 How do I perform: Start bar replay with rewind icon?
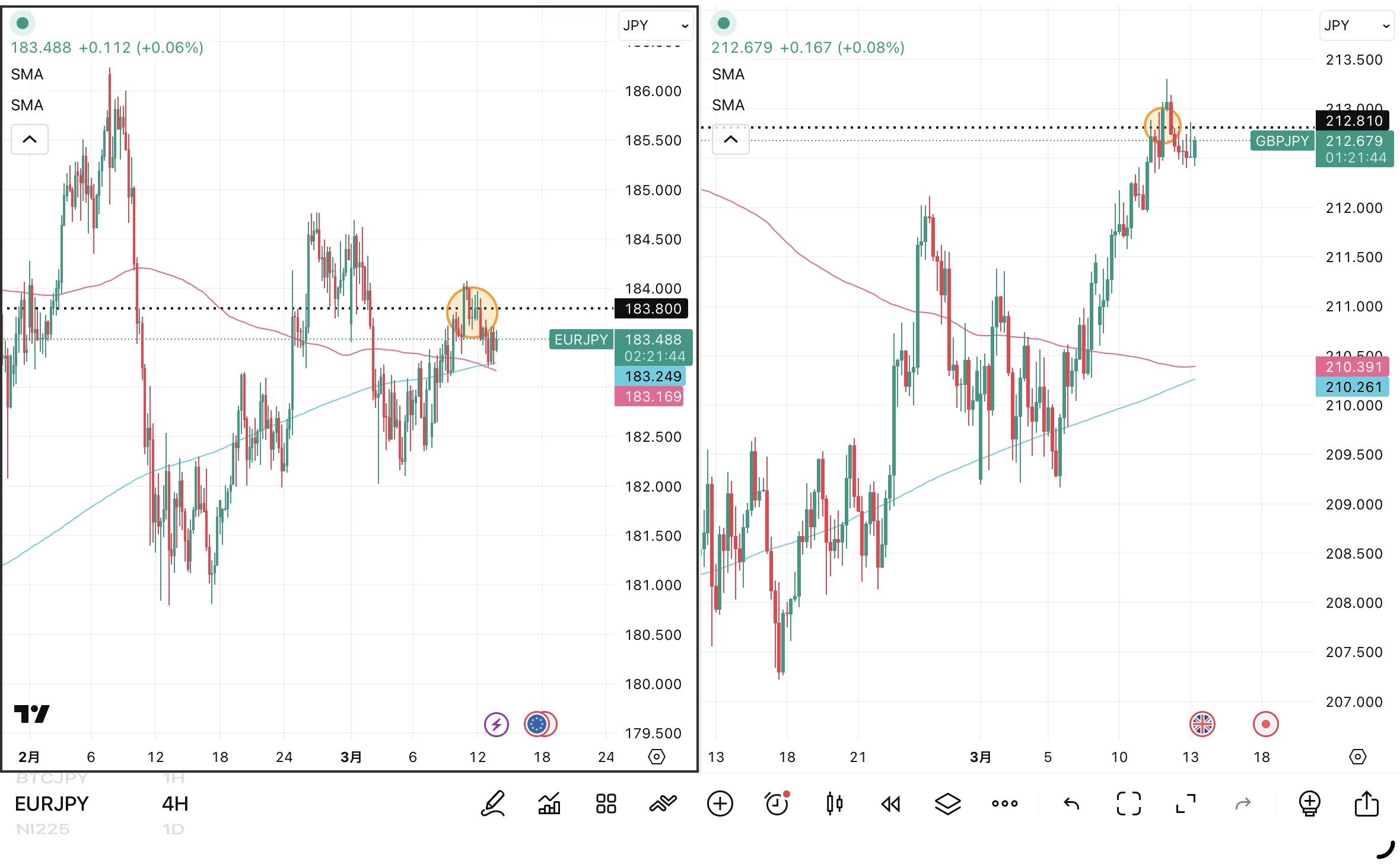[x=890, y=804]
